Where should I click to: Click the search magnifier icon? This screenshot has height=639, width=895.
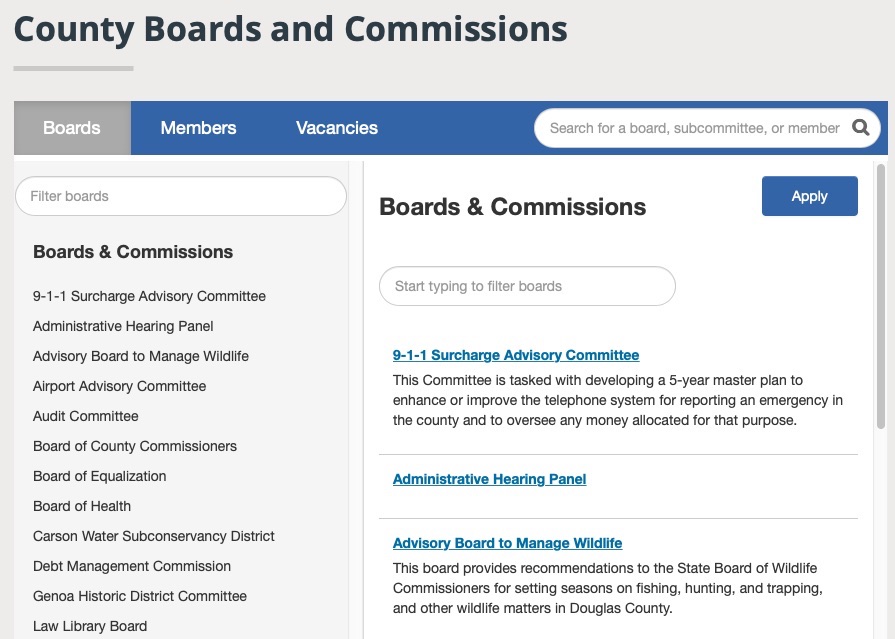coord(860,128)
